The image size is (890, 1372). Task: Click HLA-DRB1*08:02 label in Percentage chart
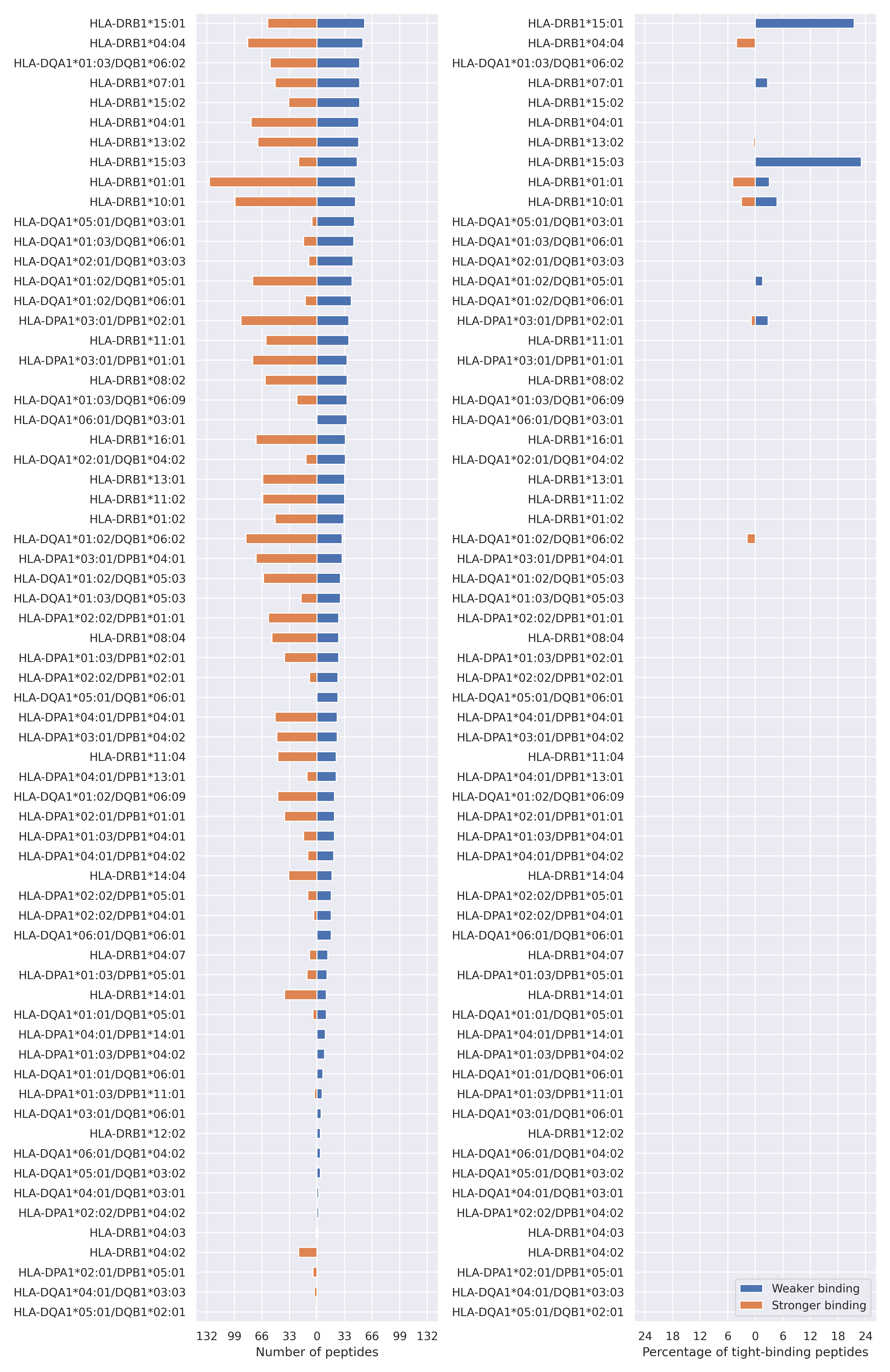pos(576,380)
